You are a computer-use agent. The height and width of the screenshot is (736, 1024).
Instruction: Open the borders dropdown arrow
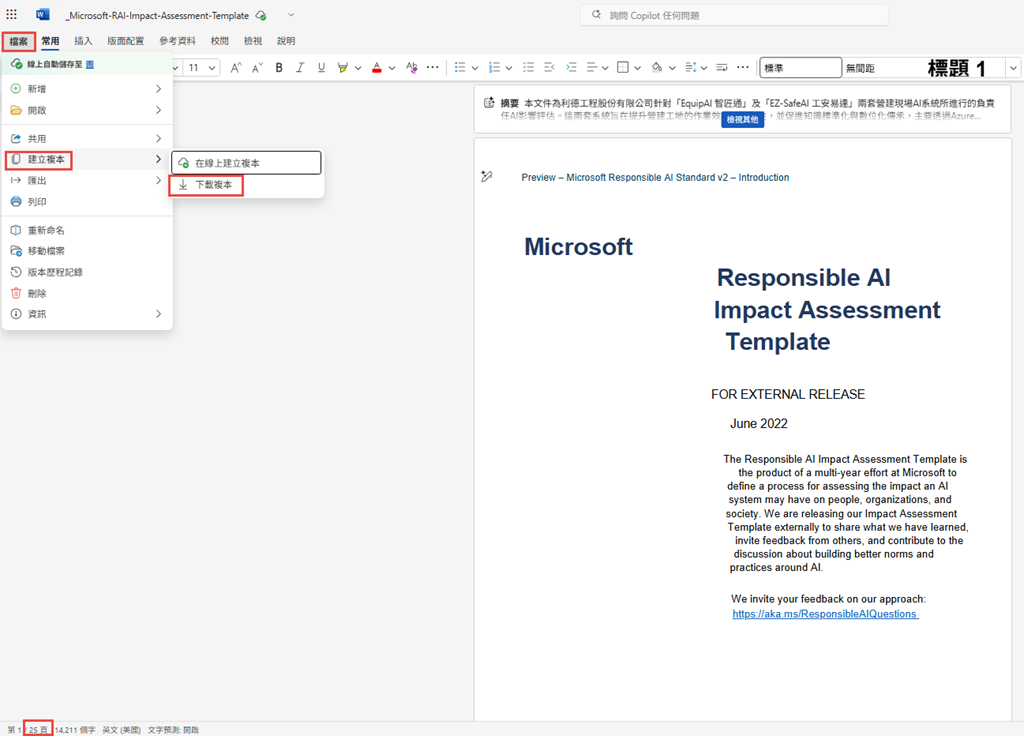[637, 68]
